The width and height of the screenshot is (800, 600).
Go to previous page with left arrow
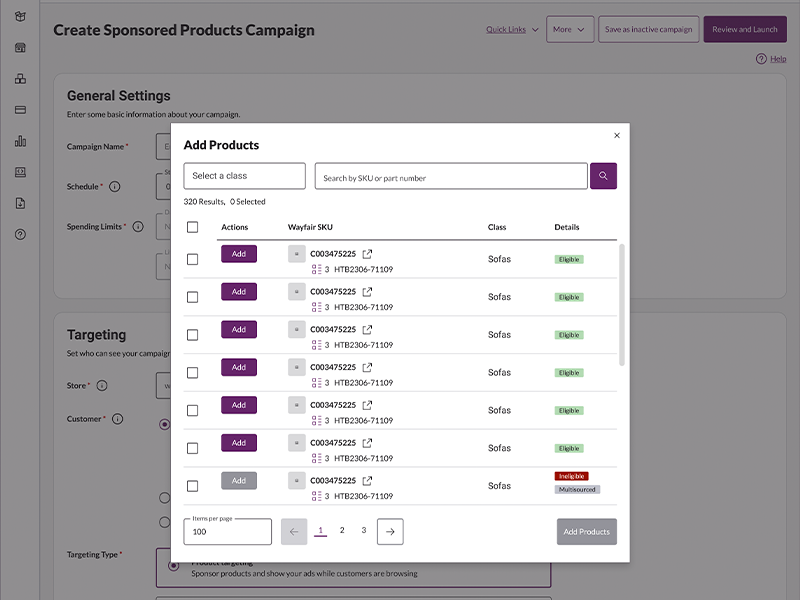[x=294, y=532]
